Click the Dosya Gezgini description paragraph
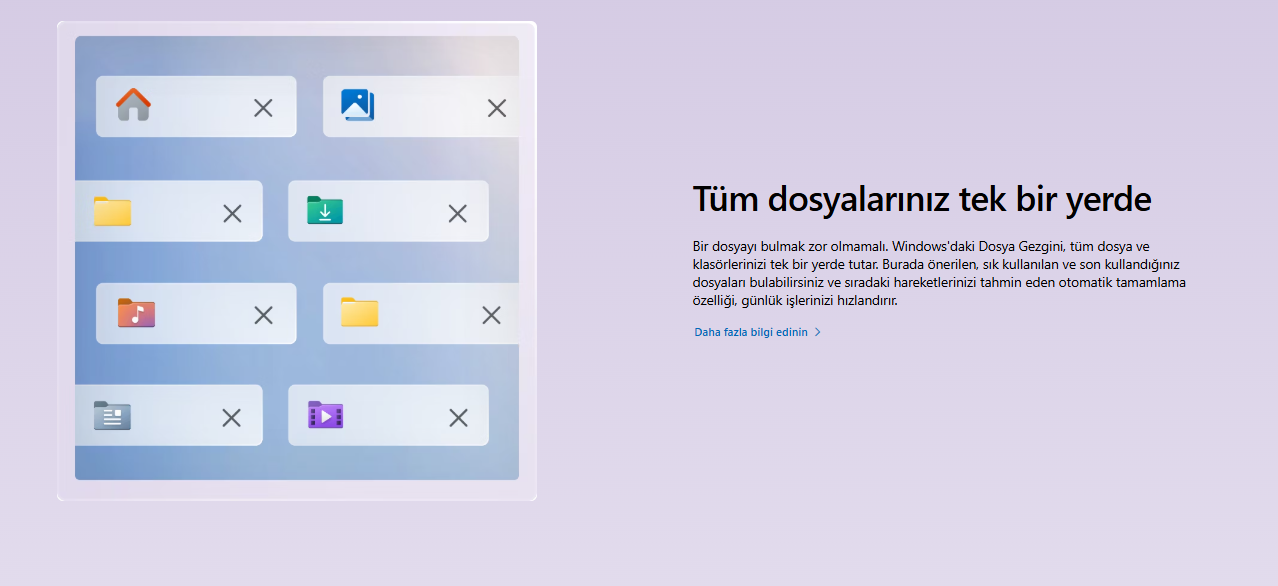Image resolution: width=1278 pixels, height=586 pixels. (938, 273)
